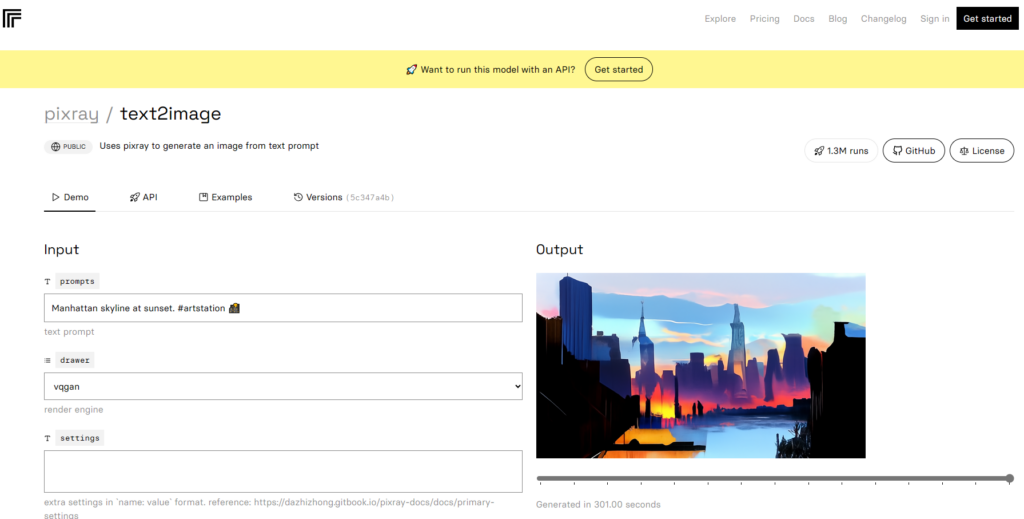This screenshot has height=519, width=1024.
Task: Click the Input section heading
Action: (x=61, y=249)
